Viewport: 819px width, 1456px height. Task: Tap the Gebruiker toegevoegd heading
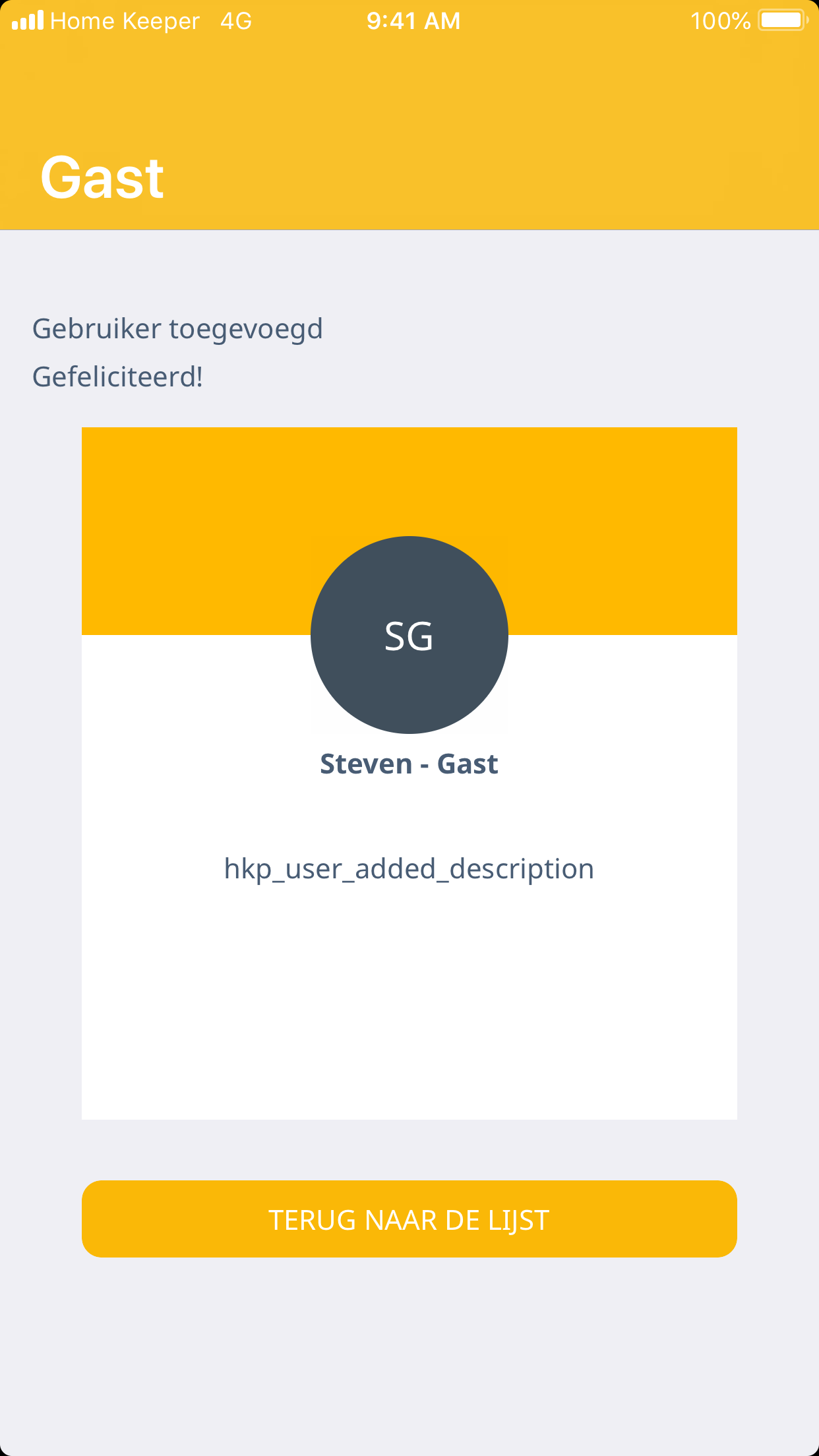(x=177, y=328)
